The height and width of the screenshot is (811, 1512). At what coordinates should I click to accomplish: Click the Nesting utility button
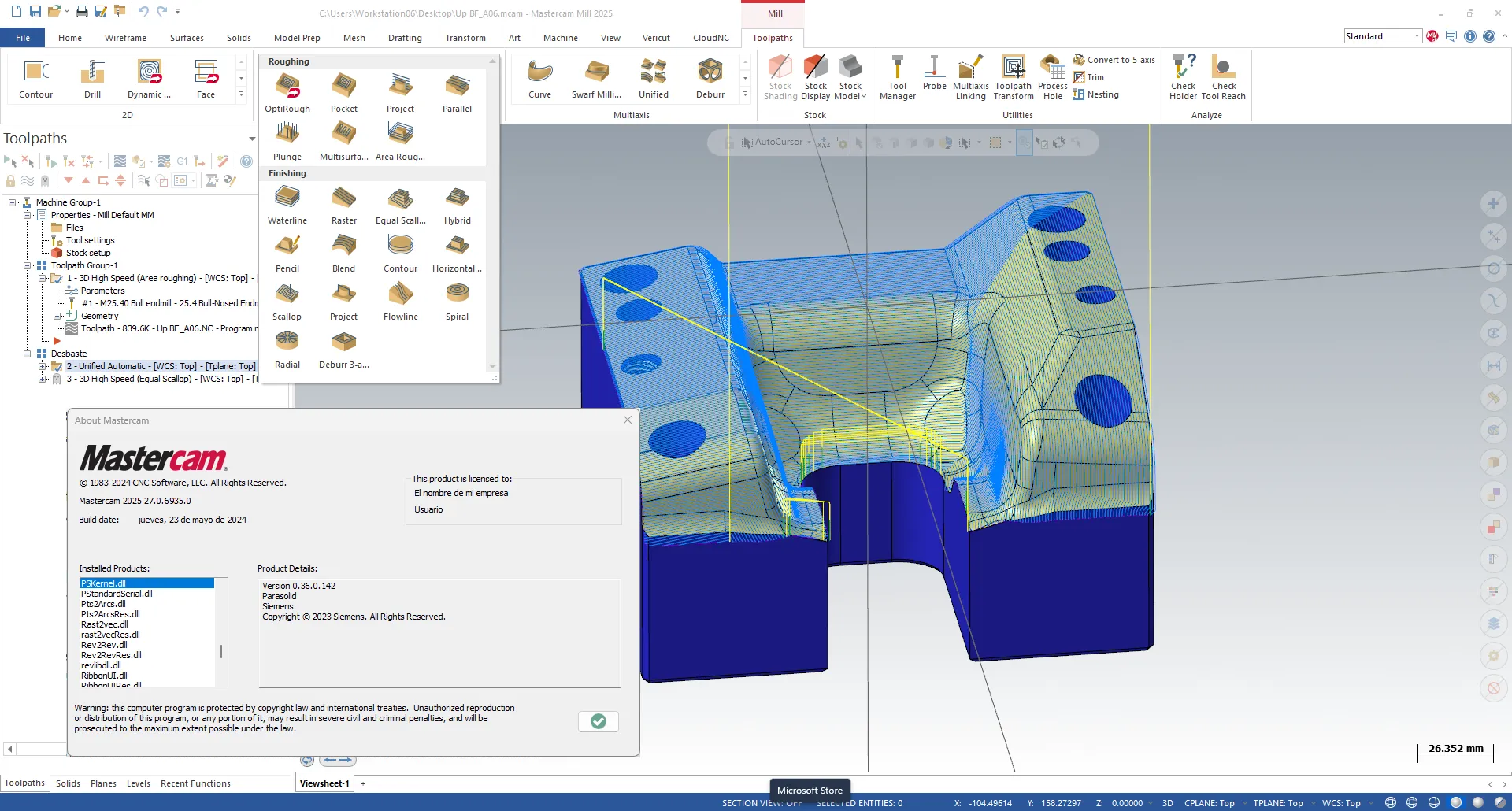[1096, 94]
